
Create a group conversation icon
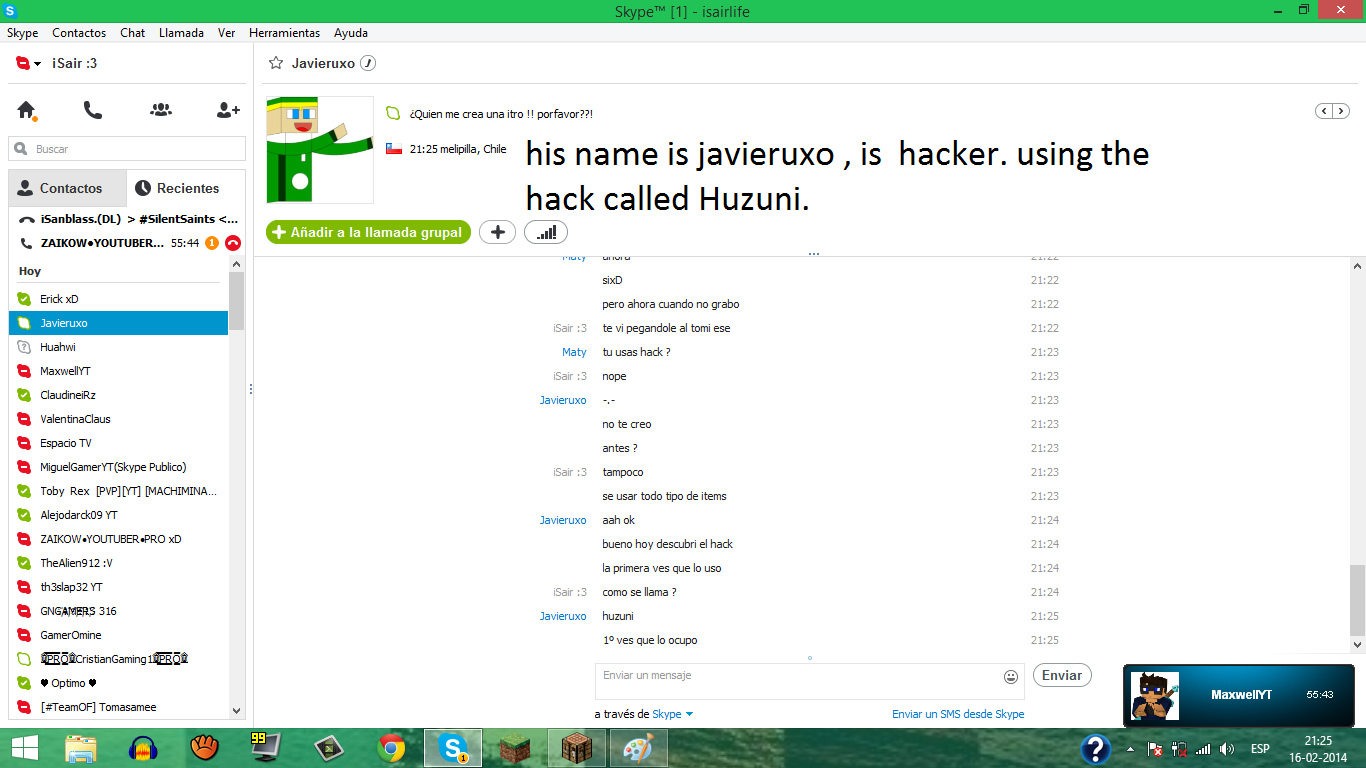(x=160, y=110)
